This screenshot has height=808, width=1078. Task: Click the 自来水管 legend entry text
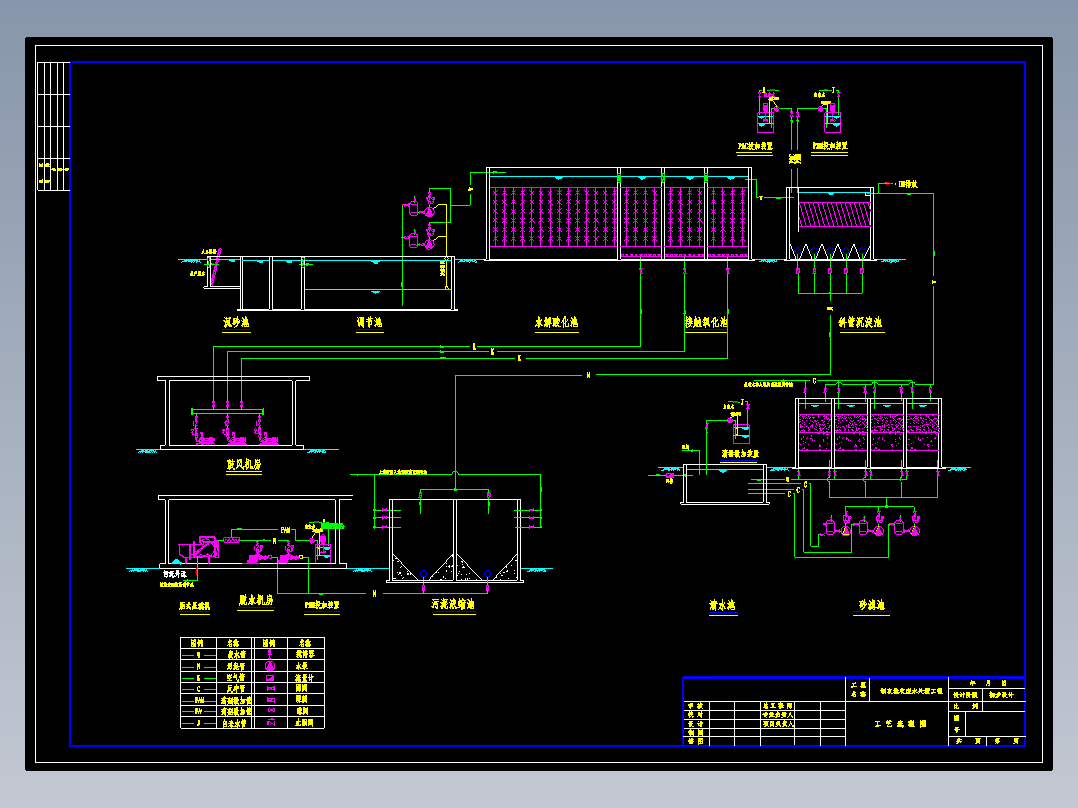point(236,723)
